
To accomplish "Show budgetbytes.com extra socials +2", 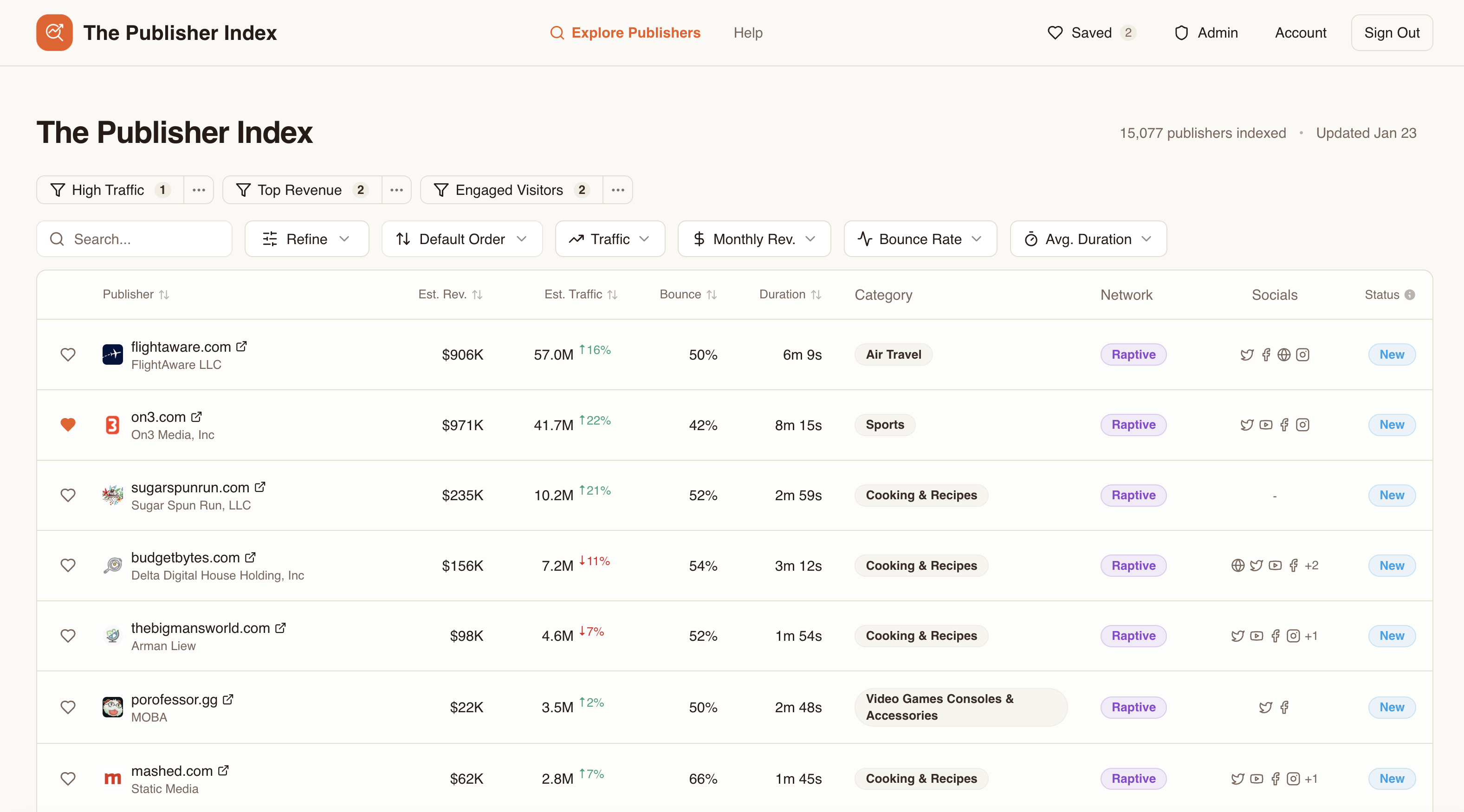I will point(1312,566).
